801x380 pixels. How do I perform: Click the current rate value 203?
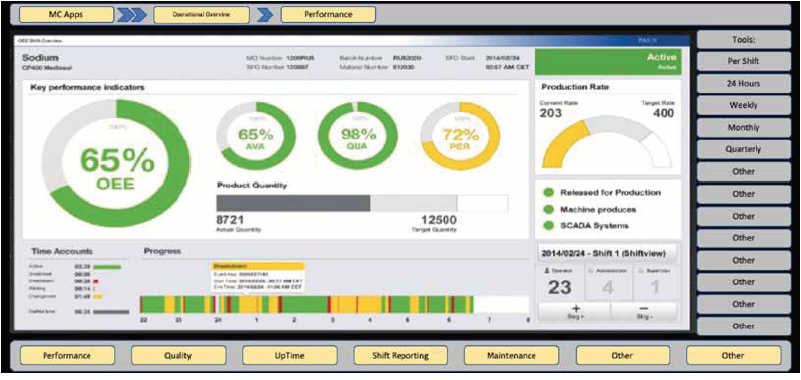(x=551, y=113)
